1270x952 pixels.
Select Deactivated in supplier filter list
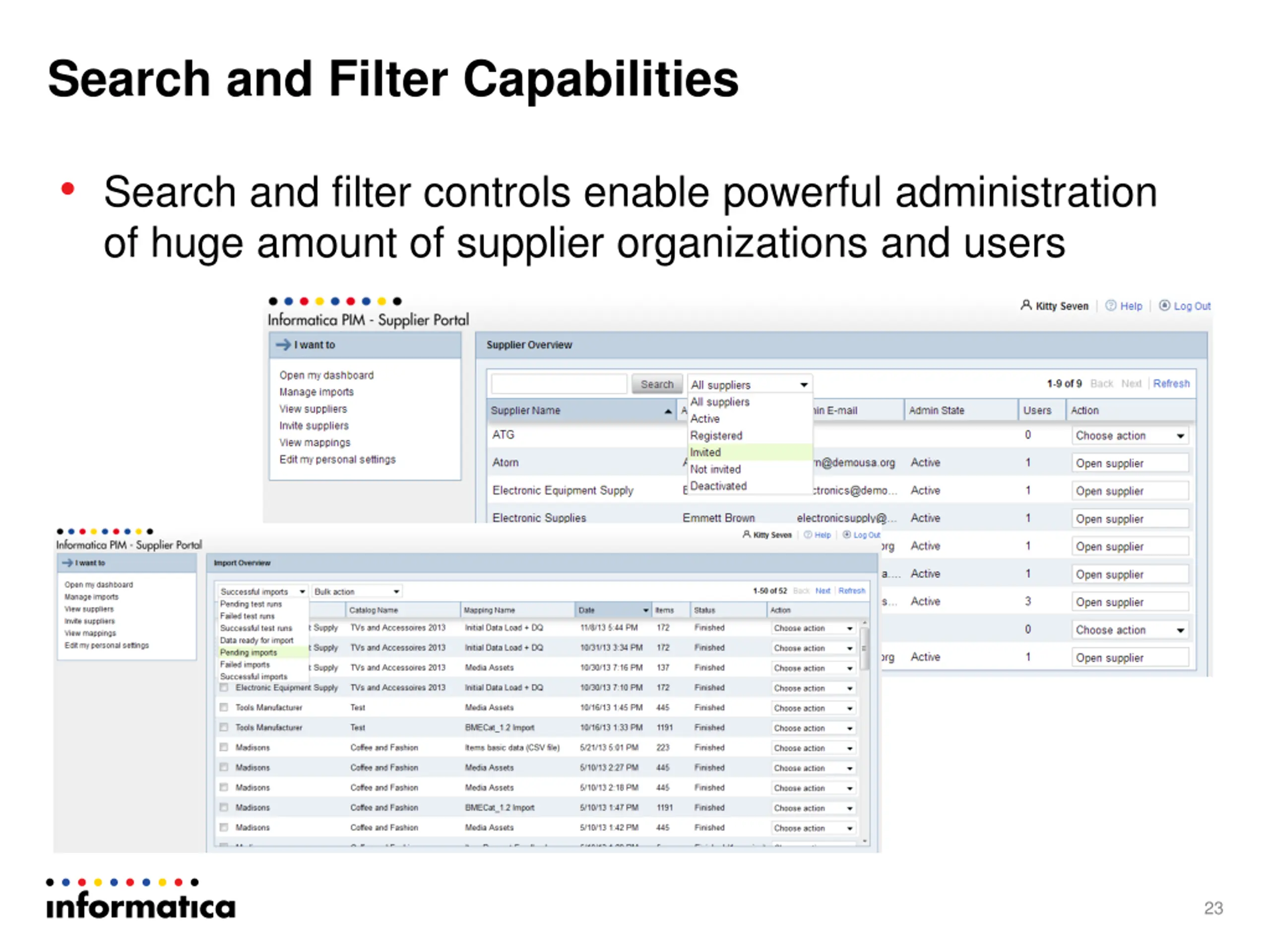pyautogui.click(x=750, y=485)
